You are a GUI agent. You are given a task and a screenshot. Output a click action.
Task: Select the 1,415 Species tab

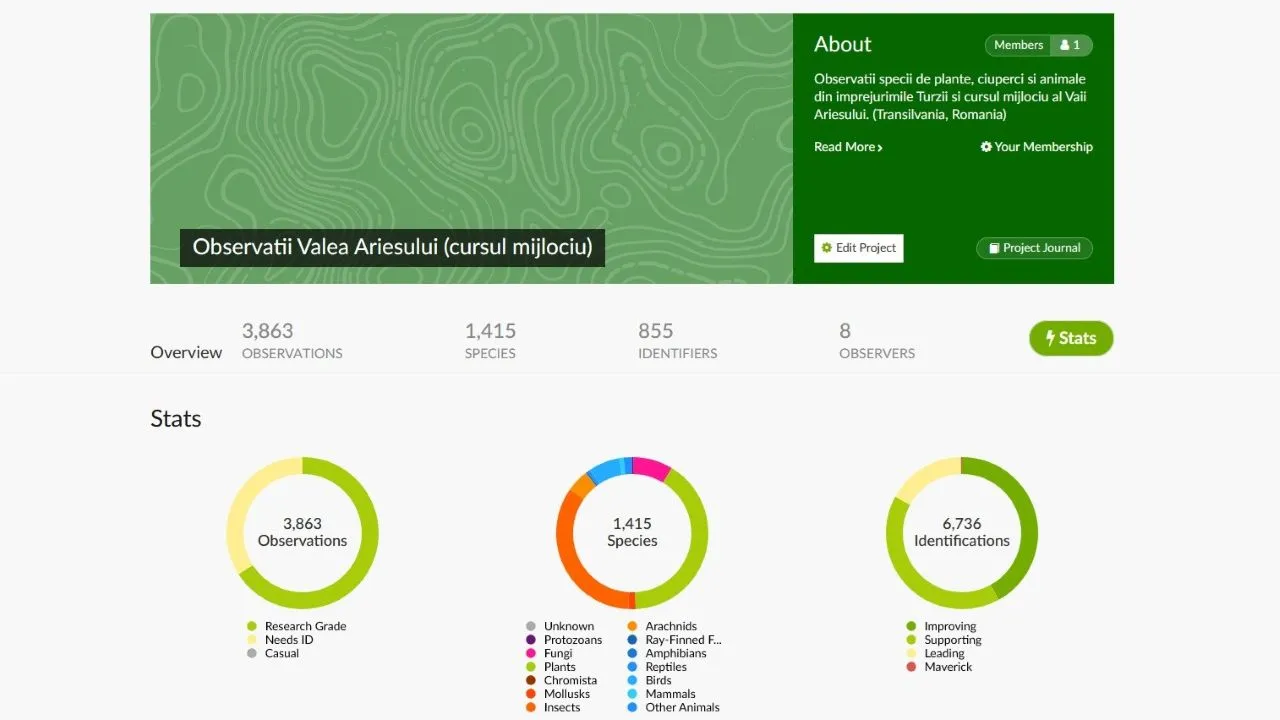490,340
